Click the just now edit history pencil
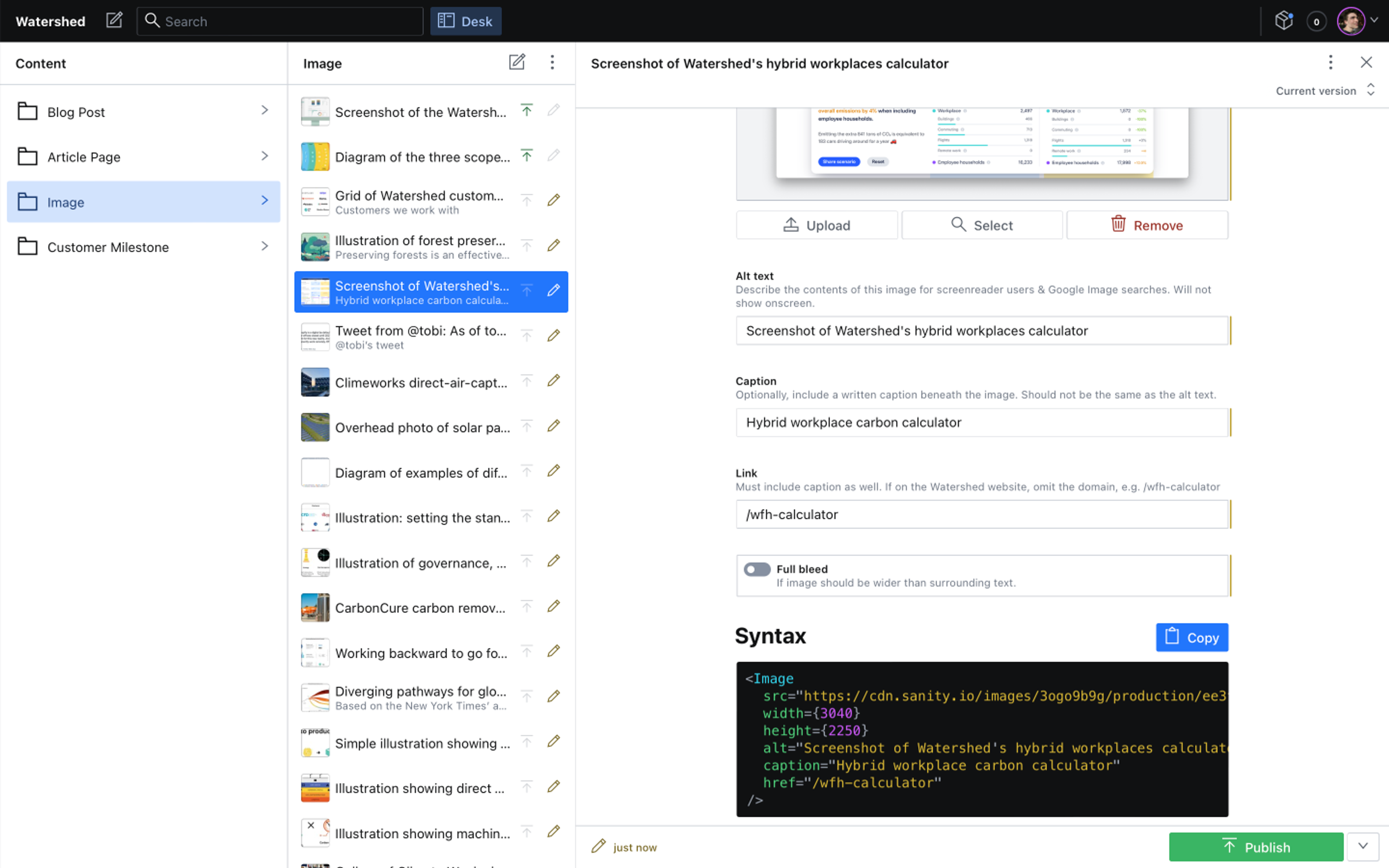Image resolution: width=1389 pixels, height=868 pixels. coord(599,847)
